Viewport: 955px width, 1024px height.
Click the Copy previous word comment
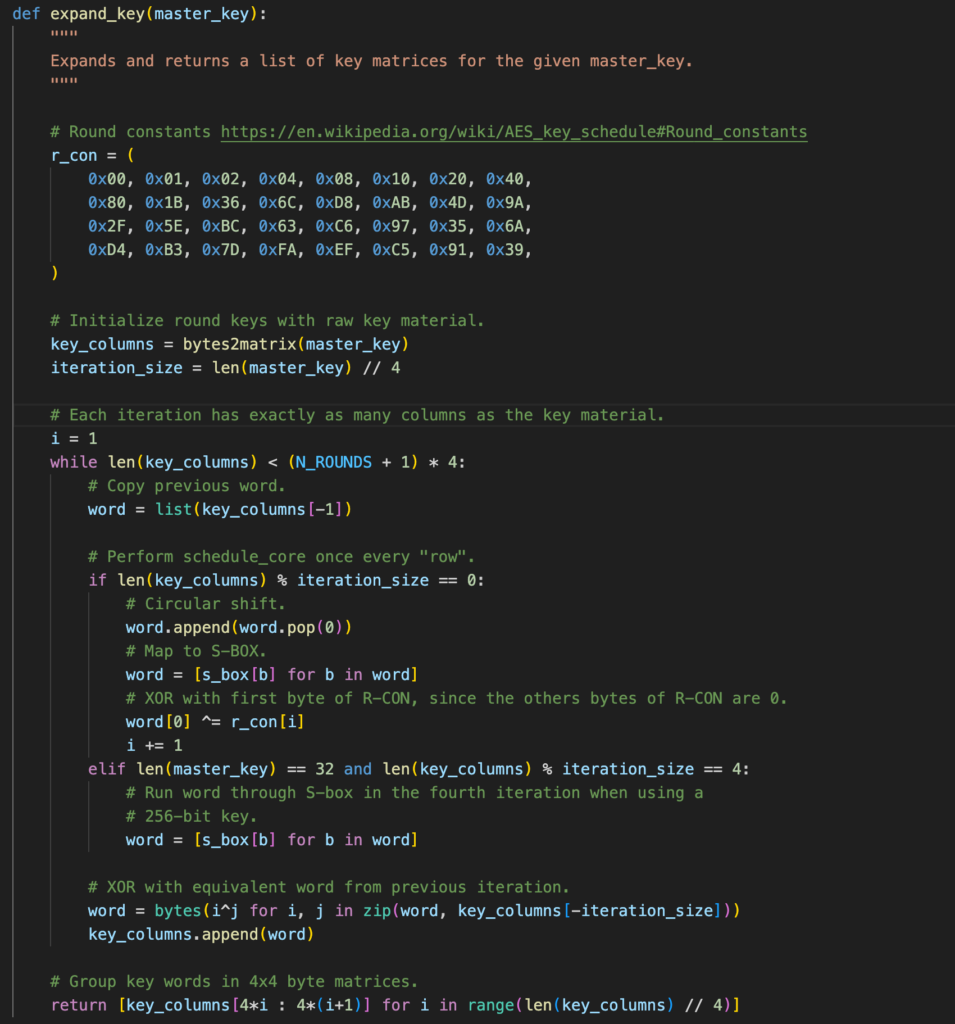pos(186,486)
